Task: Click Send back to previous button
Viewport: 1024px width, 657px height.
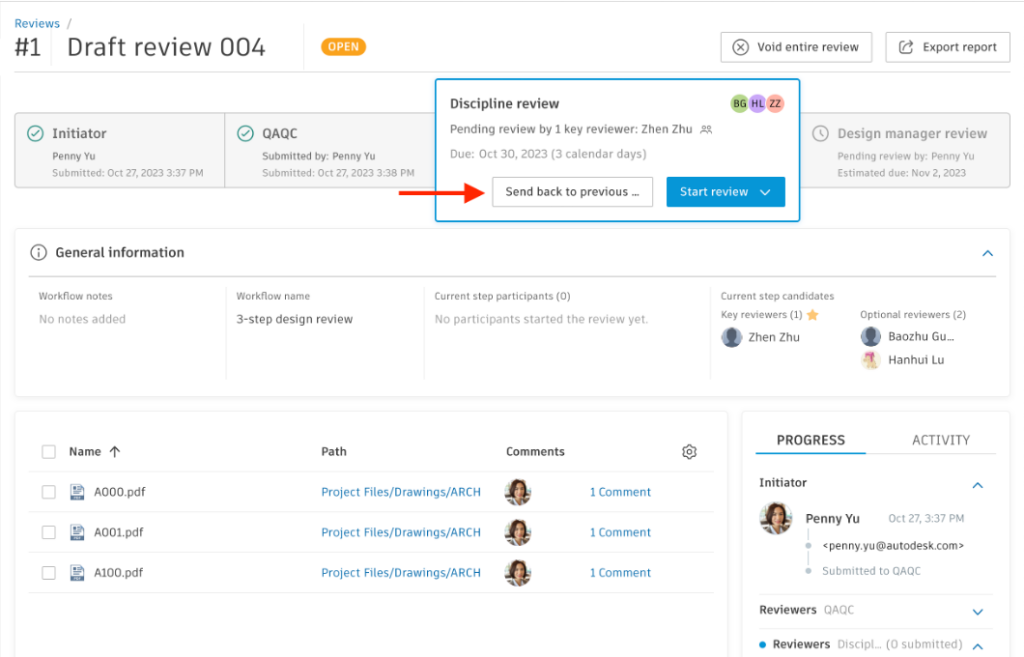Action: click(572, 192)
